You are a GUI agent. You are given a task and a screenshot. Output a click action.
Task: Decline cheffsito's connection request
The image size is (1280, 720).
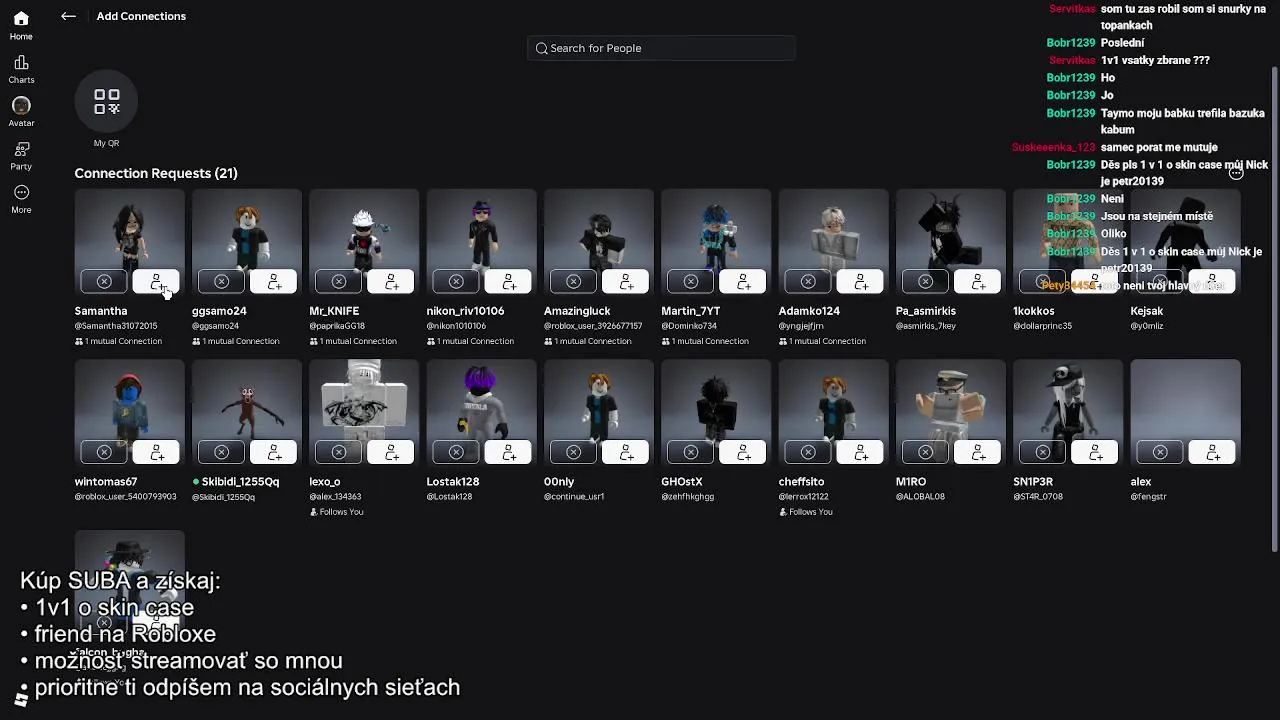(x=808, y=453)
